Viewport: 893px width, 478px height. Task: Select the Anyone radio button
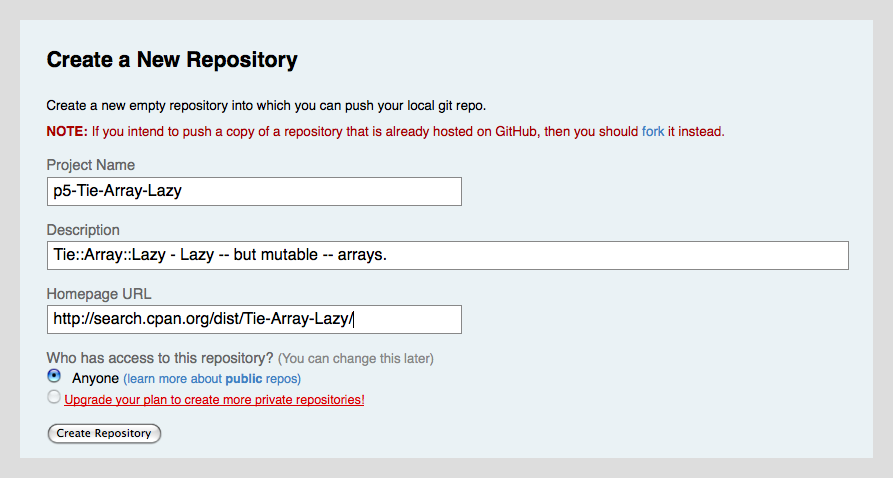[x=54, y=376]
